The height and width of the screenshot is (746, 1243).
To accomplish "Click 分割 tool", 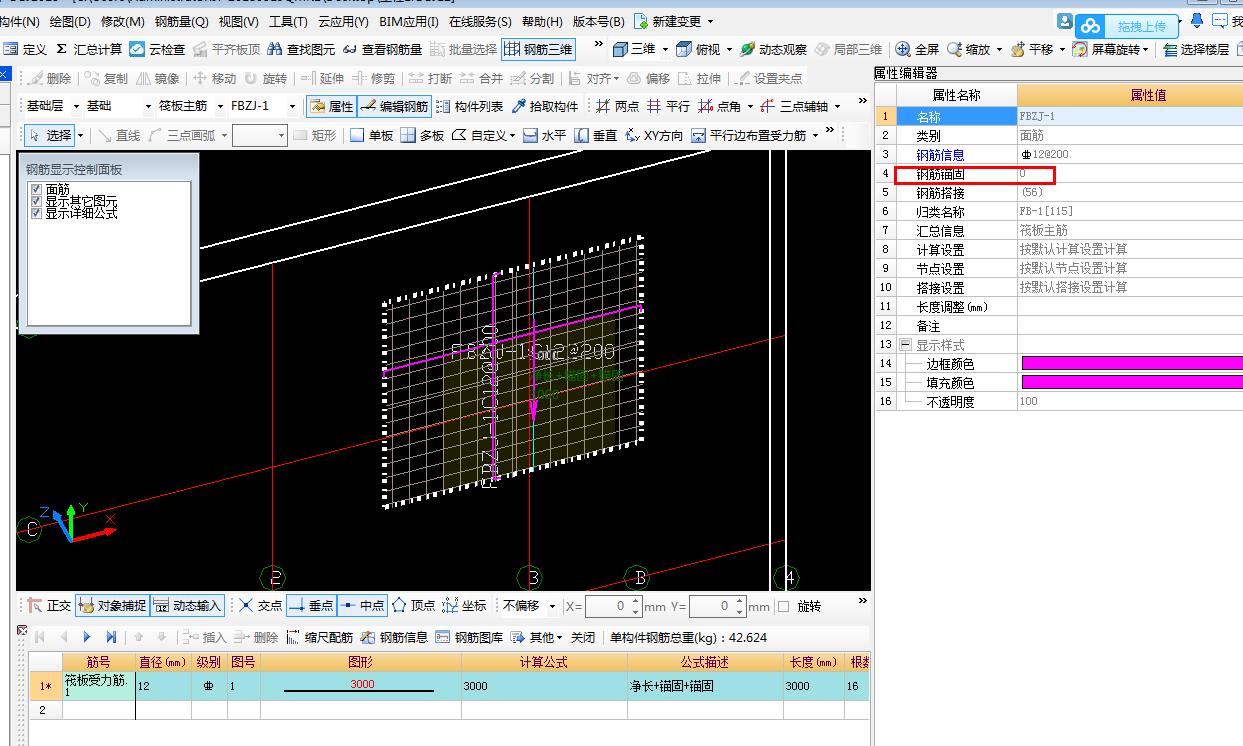I will [x=532, y=78].
